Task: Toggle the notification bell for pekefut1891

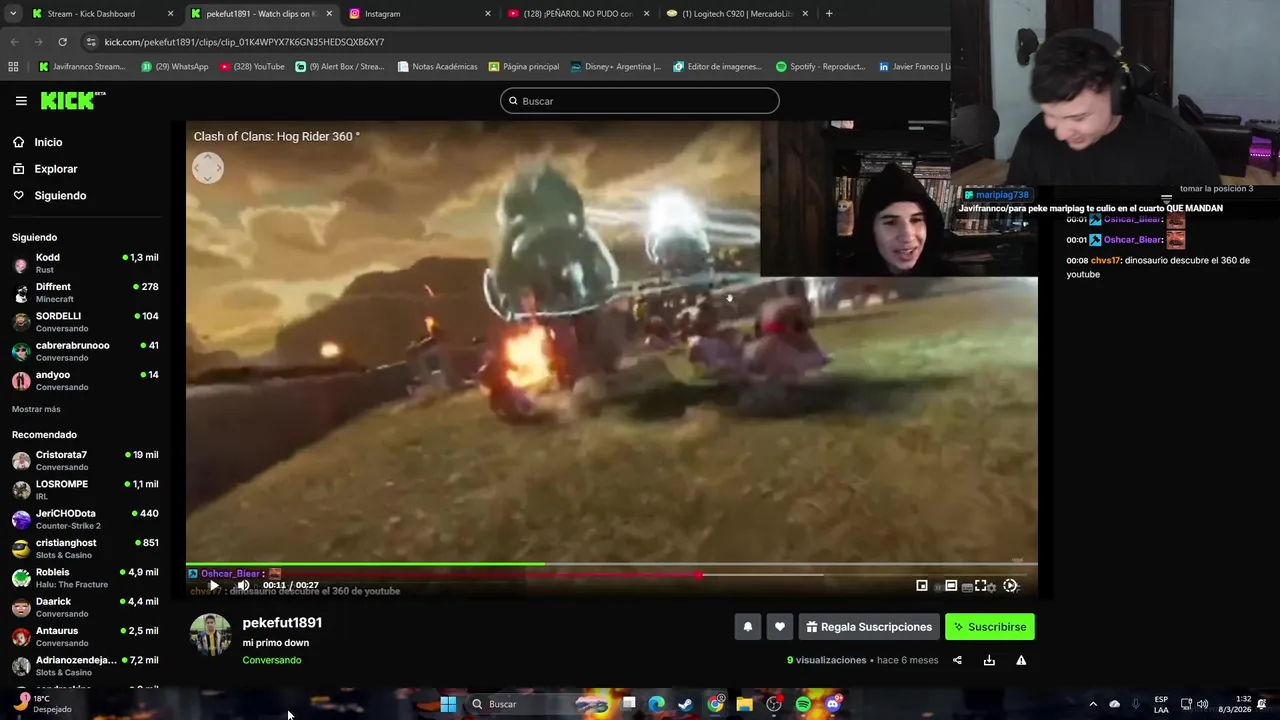Action: tap(747, 627)
